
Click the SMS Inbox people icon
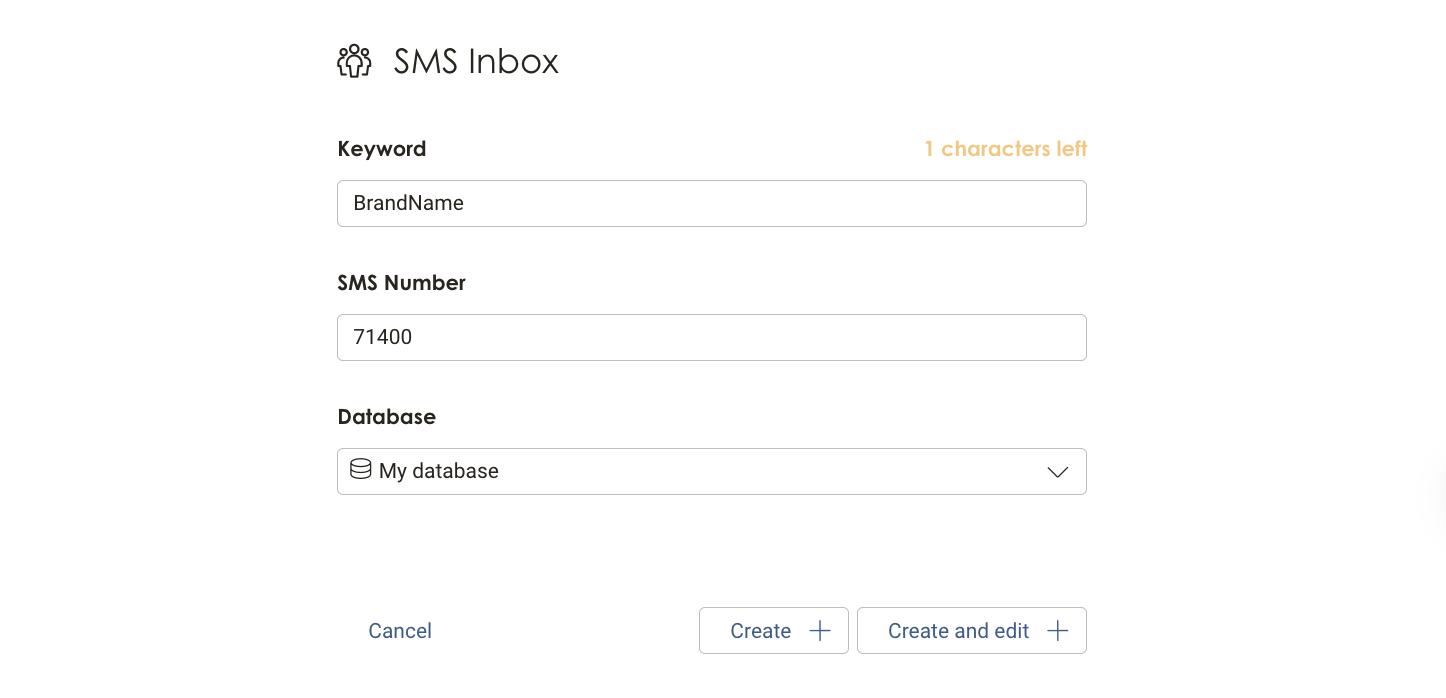(354, 61)
